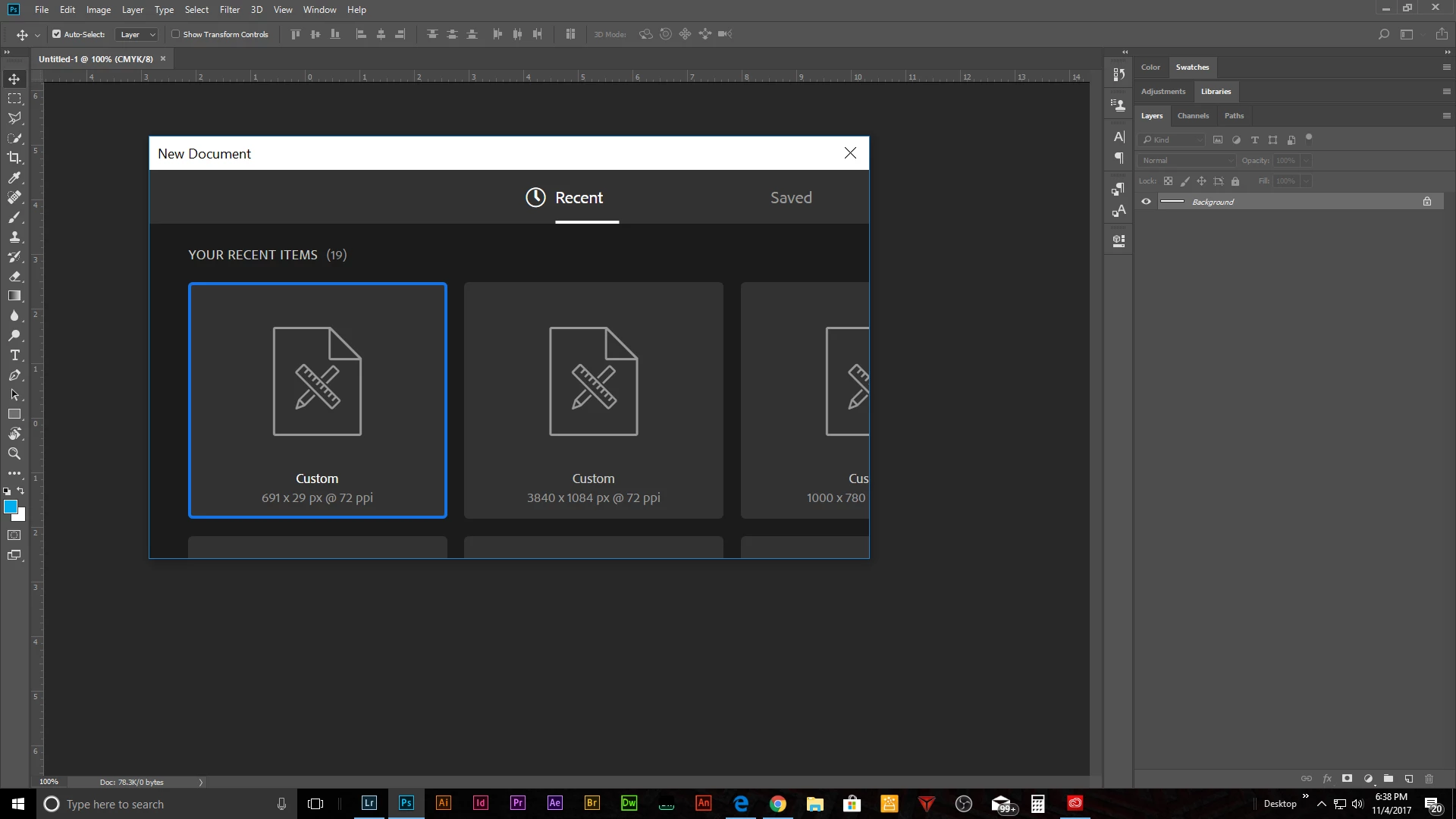Select the Eyedropper tool
This screenshot has width=1456, height=819.
pos(14,177)
